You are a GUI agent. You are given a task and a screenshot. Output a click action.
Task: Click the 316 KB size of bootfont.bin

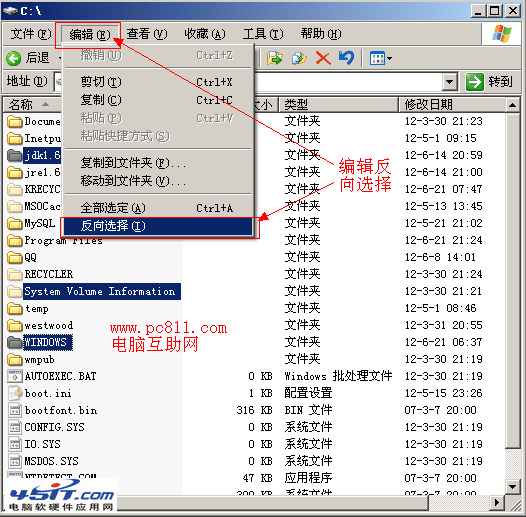(254, 410)
